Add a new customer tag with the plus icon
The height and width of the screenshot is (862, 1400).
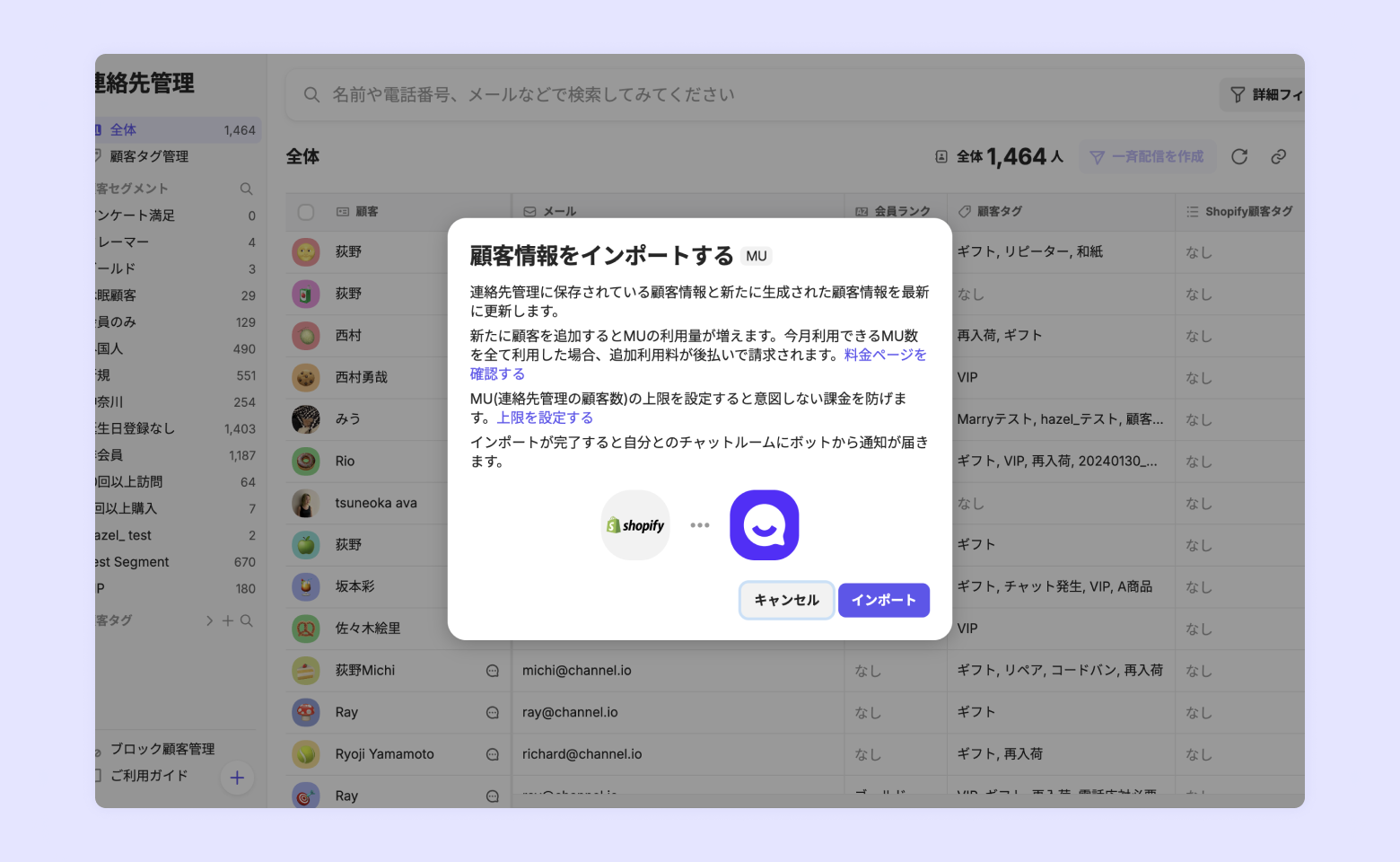tap(228, 620)
